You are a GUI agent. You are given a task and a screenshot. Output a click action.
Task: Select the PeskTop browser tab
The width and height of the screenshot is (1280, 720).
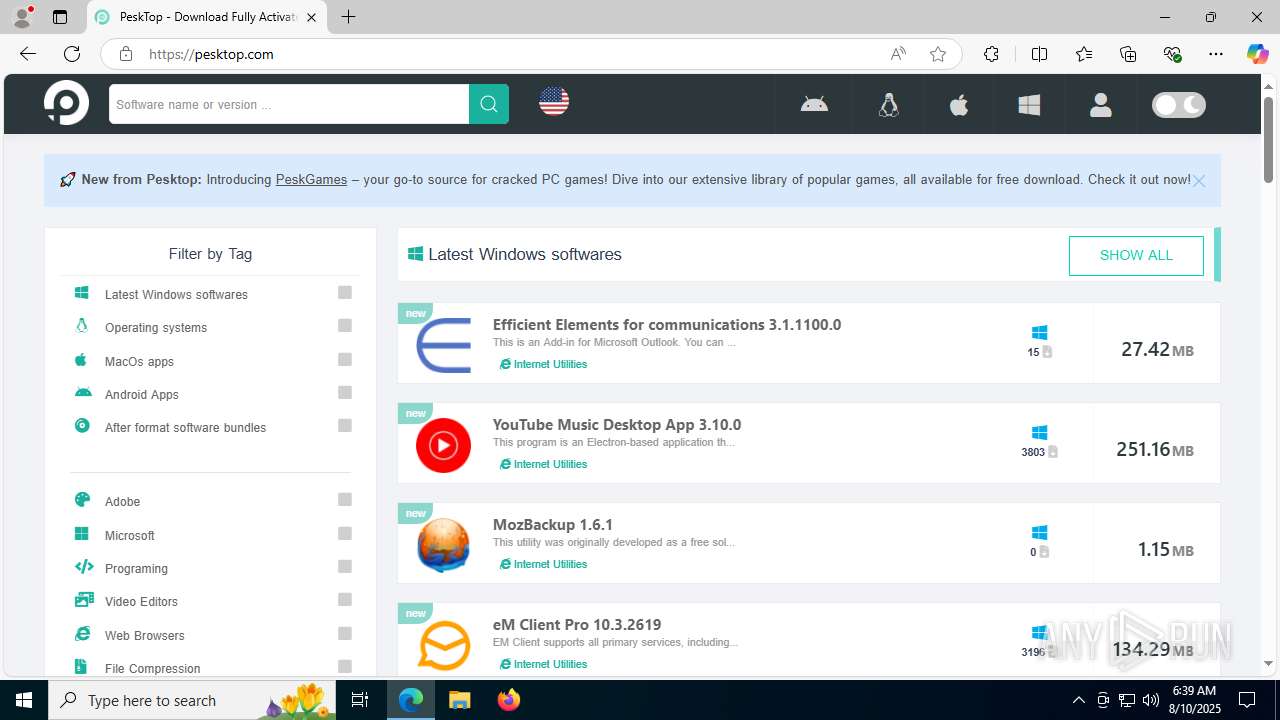[x=206, y=17]
